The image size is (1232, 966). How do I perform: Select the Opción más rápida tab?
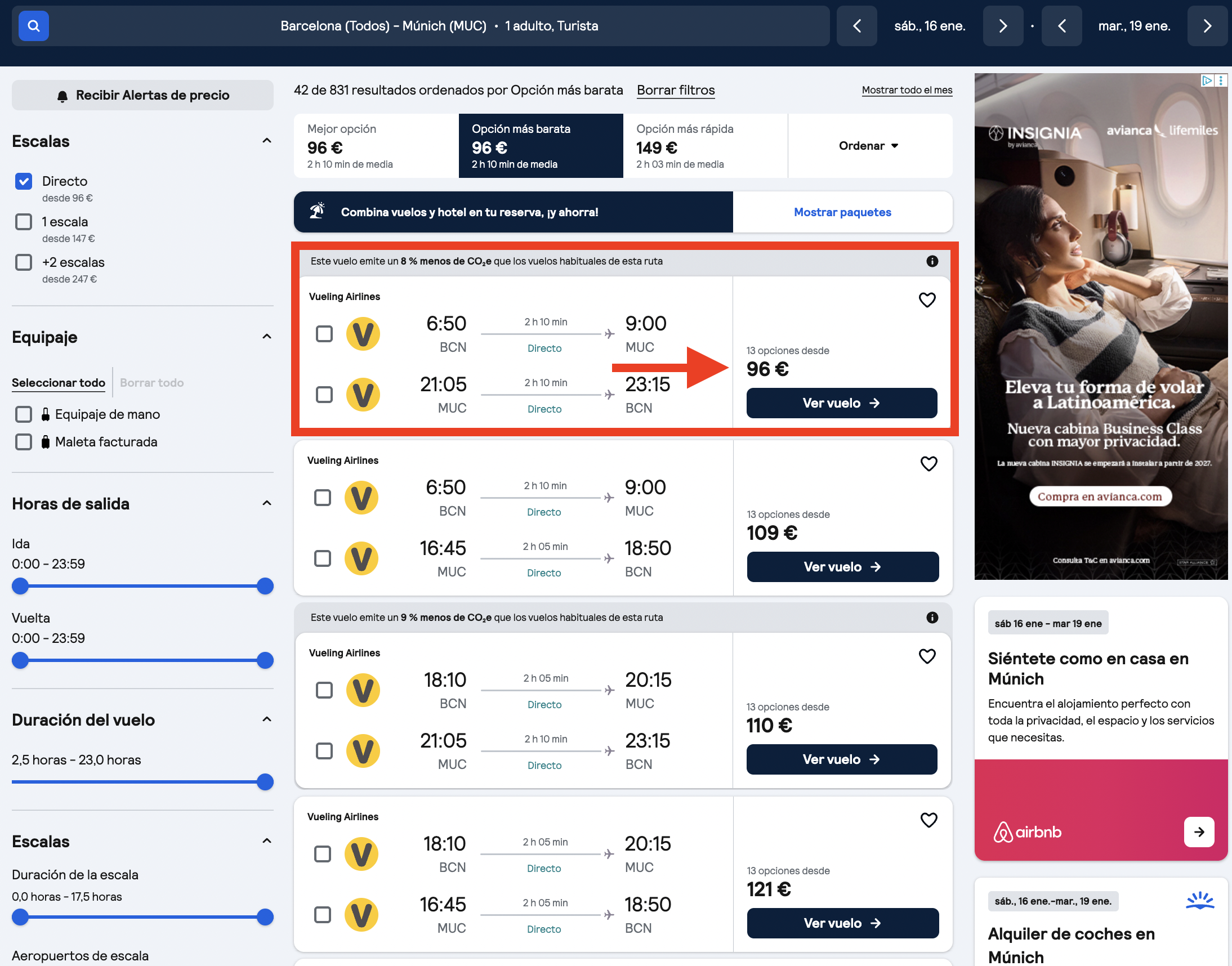[x=706, y=146]
